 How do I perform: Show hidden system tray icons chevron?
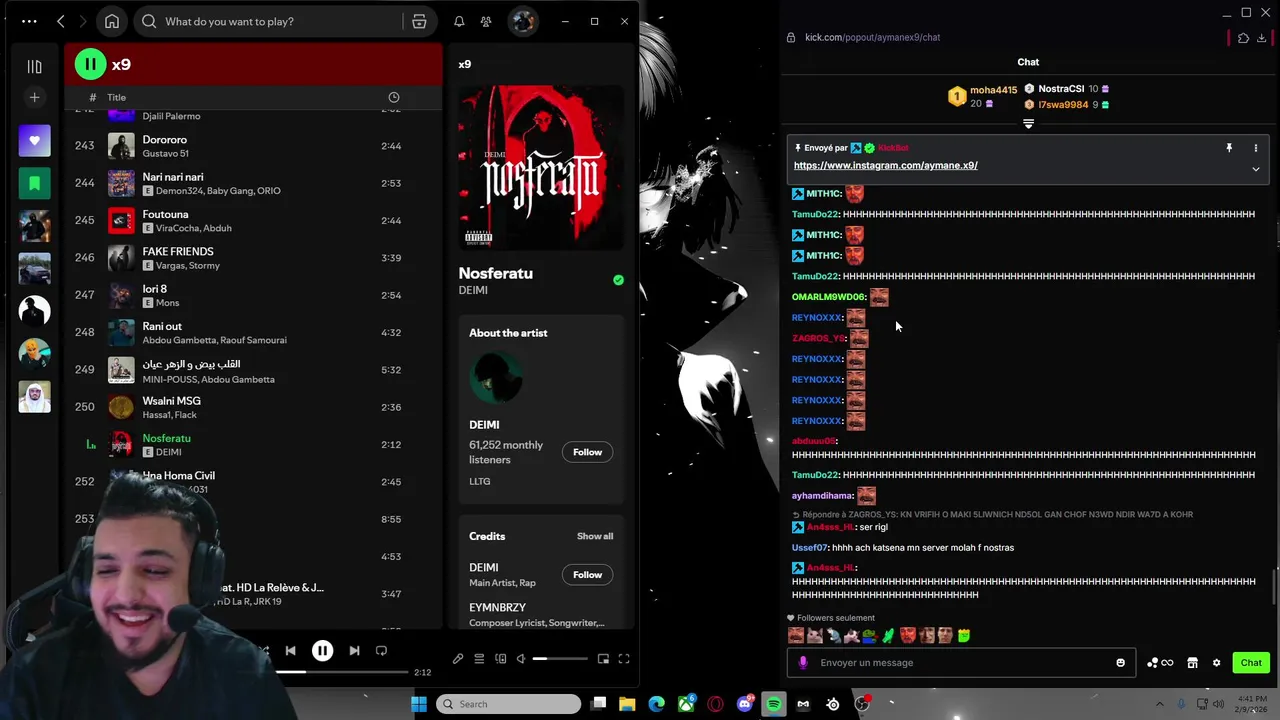[1160, 704]
